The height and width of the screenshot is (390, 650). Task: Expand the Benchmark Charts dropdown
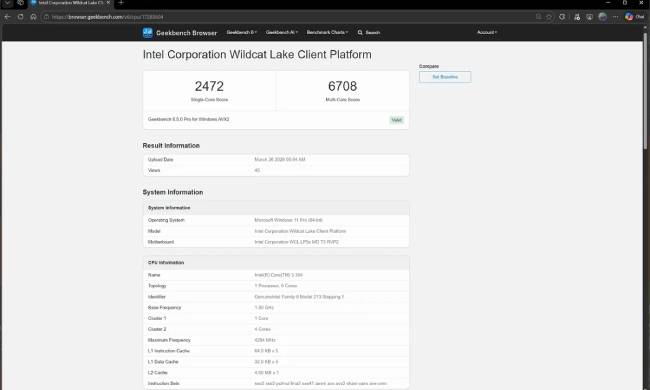pyautogui.click(x=327, y=32)
